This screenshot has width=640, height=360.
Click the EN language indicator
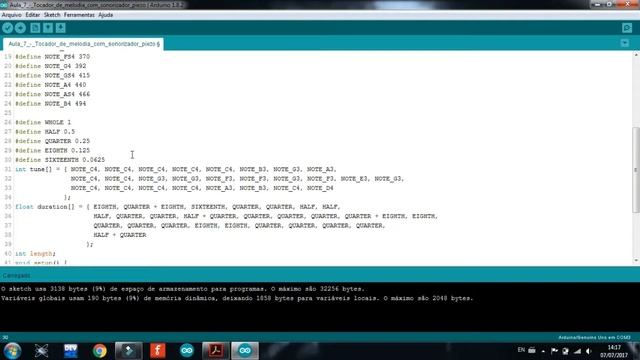(x=521, y=350)
